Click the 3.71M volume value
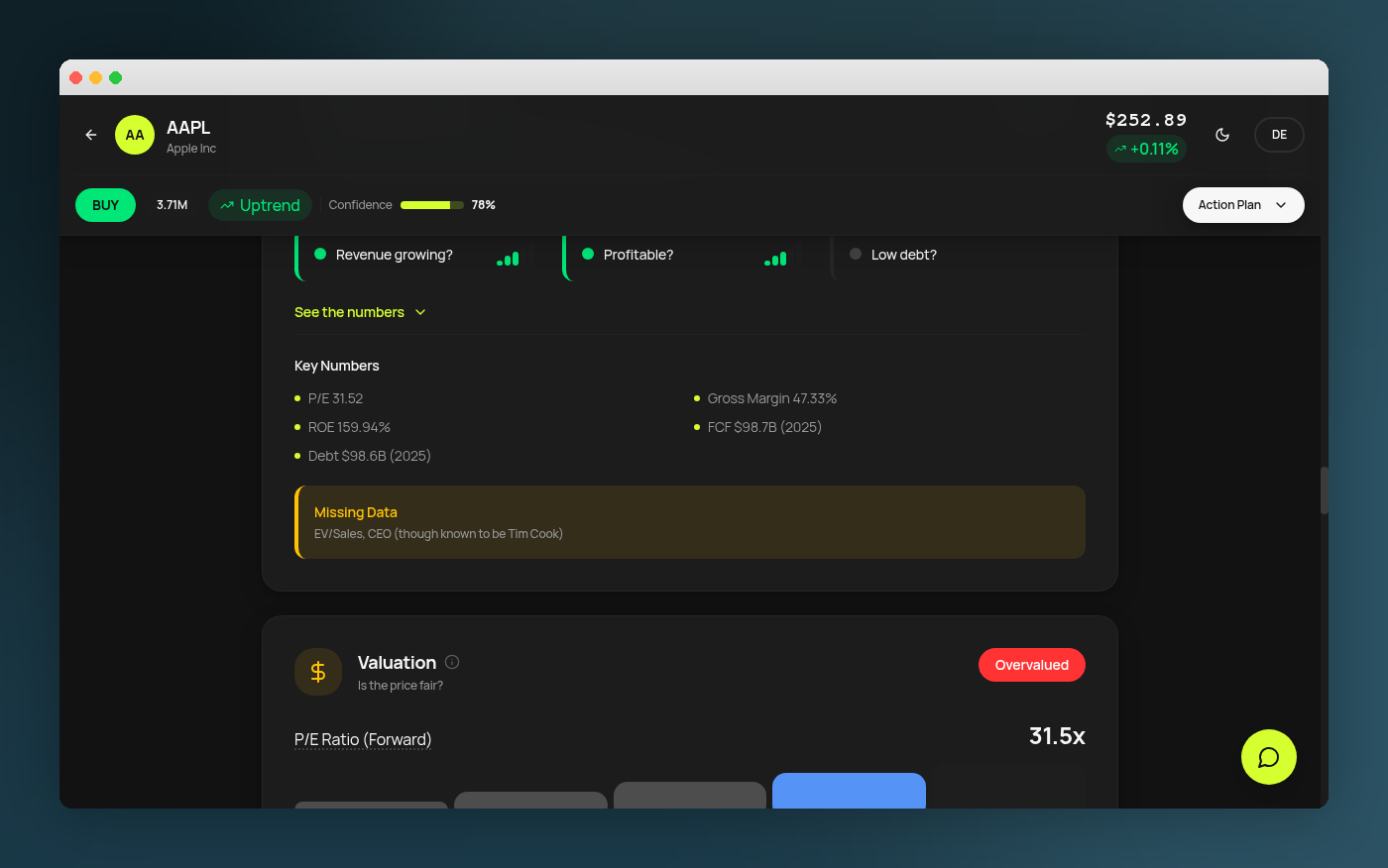 pos(172,205)
